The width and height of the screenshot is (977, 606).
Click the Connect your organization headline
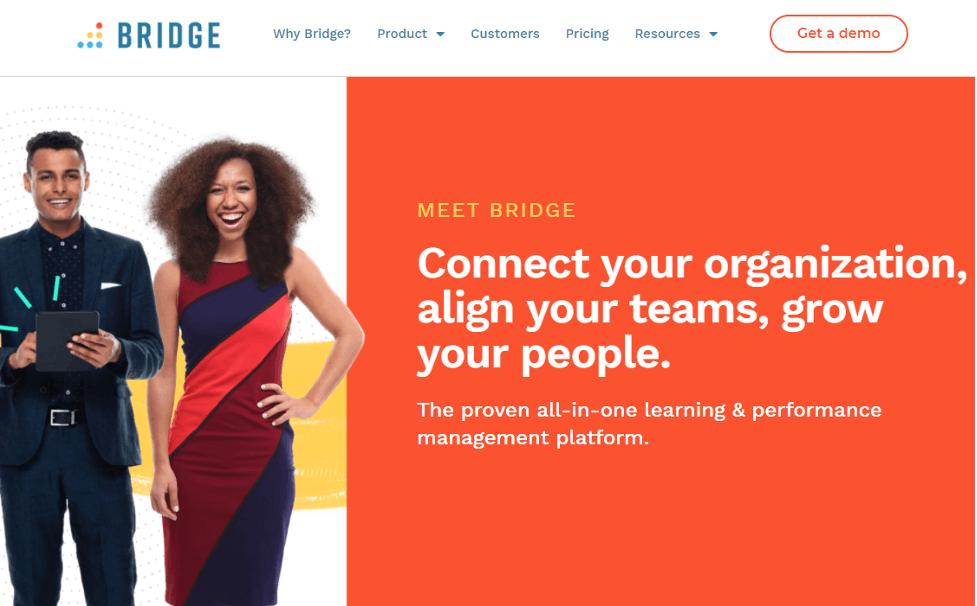click(692, 309)
